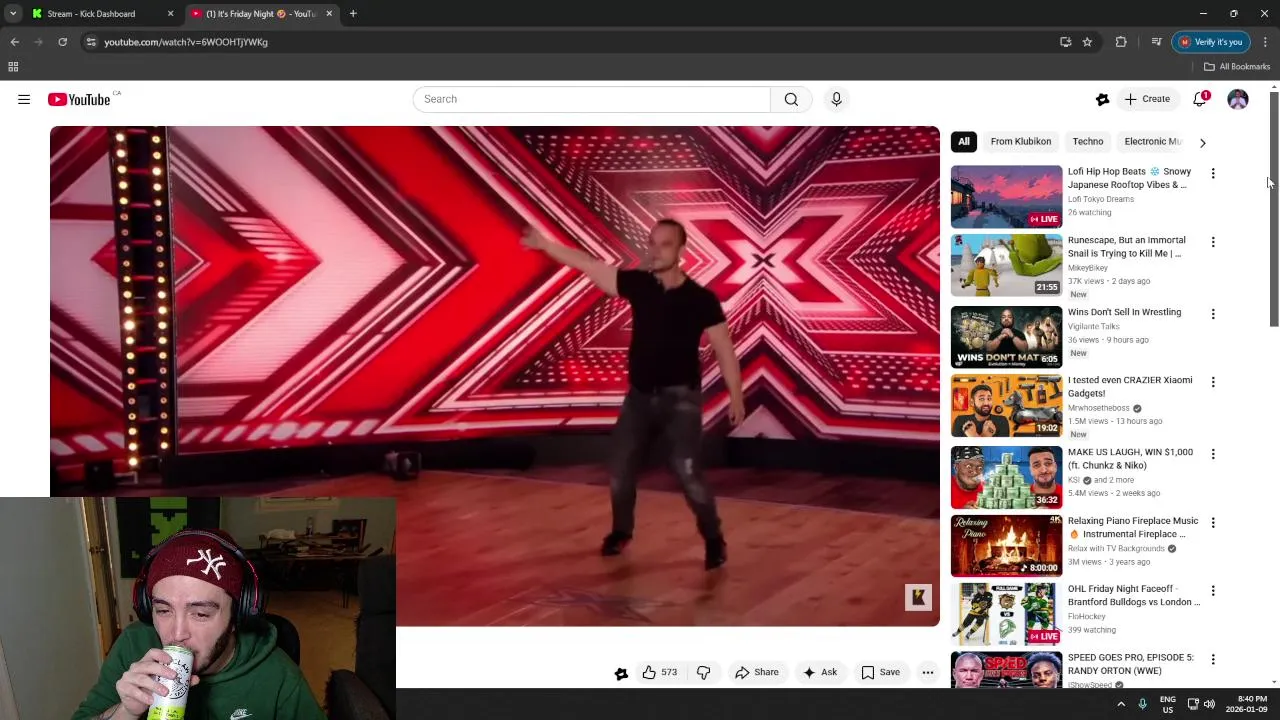The height and width of the screenshot is (720, 1280).
Task: Open more actions below the video
Action: (x=928, y=672)
